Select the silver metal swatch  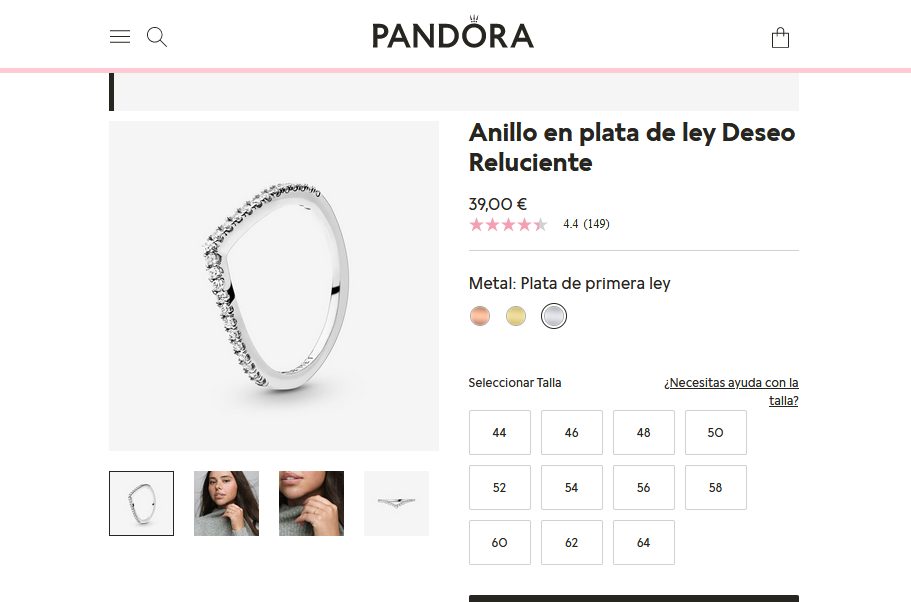554,316
